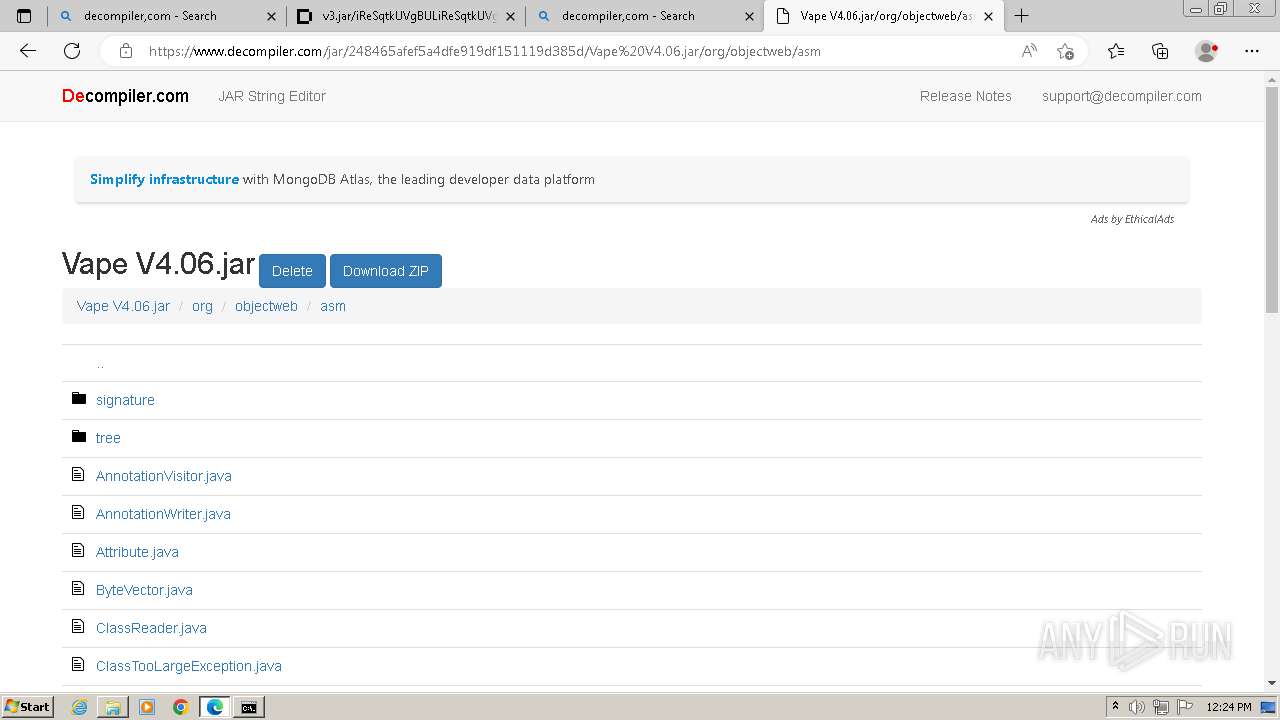
Task: Open command prompt taskbar icon
Action: [x=248, y=707]
